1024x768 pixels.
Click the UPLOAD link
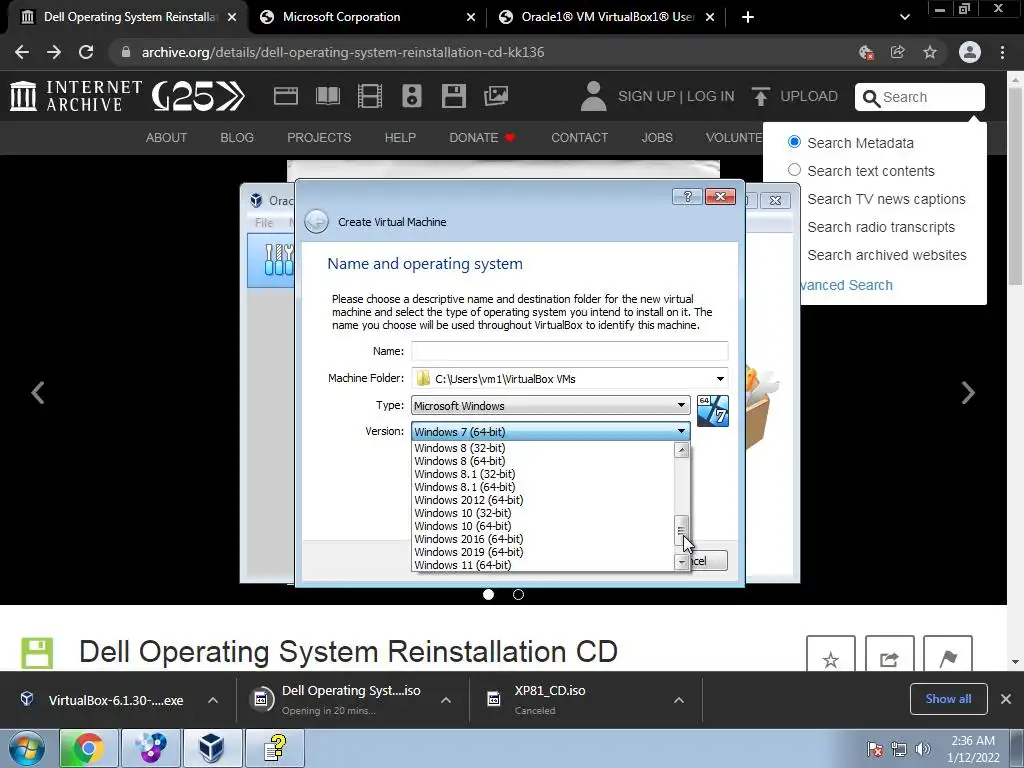click(x=808, y=96)
